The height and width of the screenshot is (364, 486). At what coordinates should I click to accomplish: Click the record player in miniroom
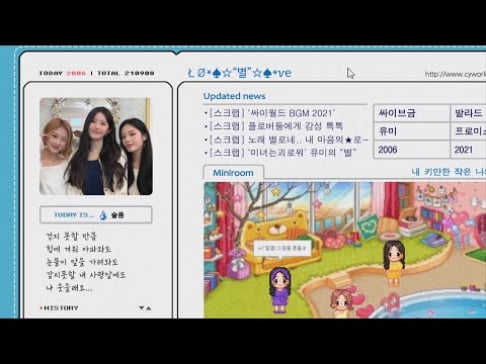411,220
